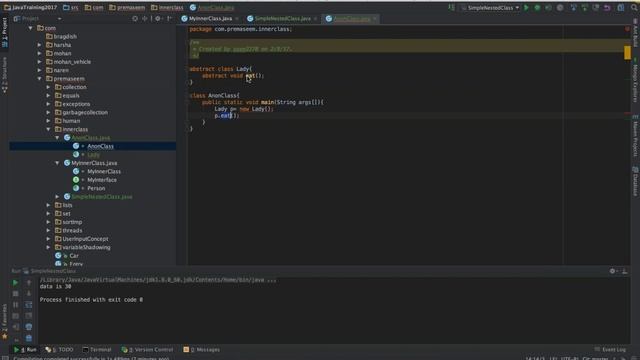
Task: Run with coverage from the top toolbar
Action: click(x=549, y=7)
